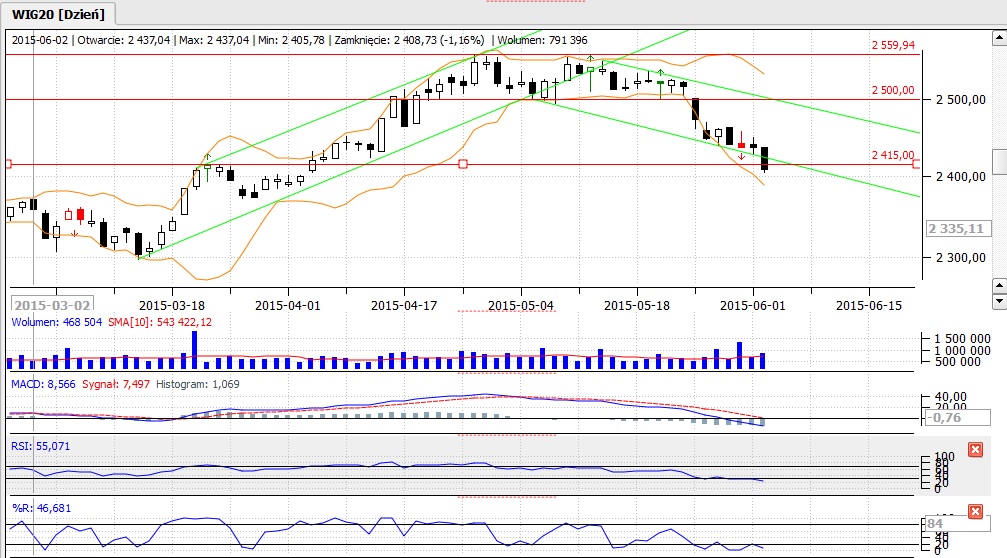This screenshot has width=1007, height=558.
Task: Click the Sygnał: 7,497 label
Action: [116, 384]
